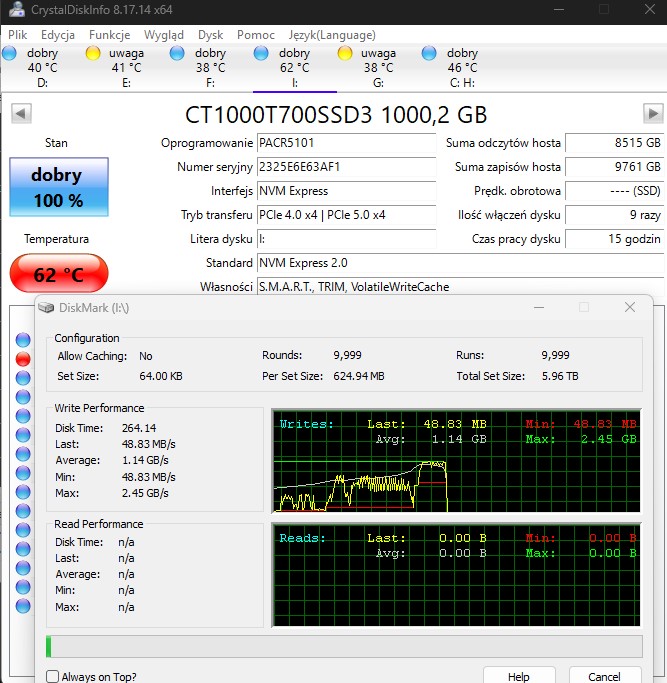This screenshot has width=667, height=683.
Task: Go to previous disk with left arrow
Action: coord(21,114)
